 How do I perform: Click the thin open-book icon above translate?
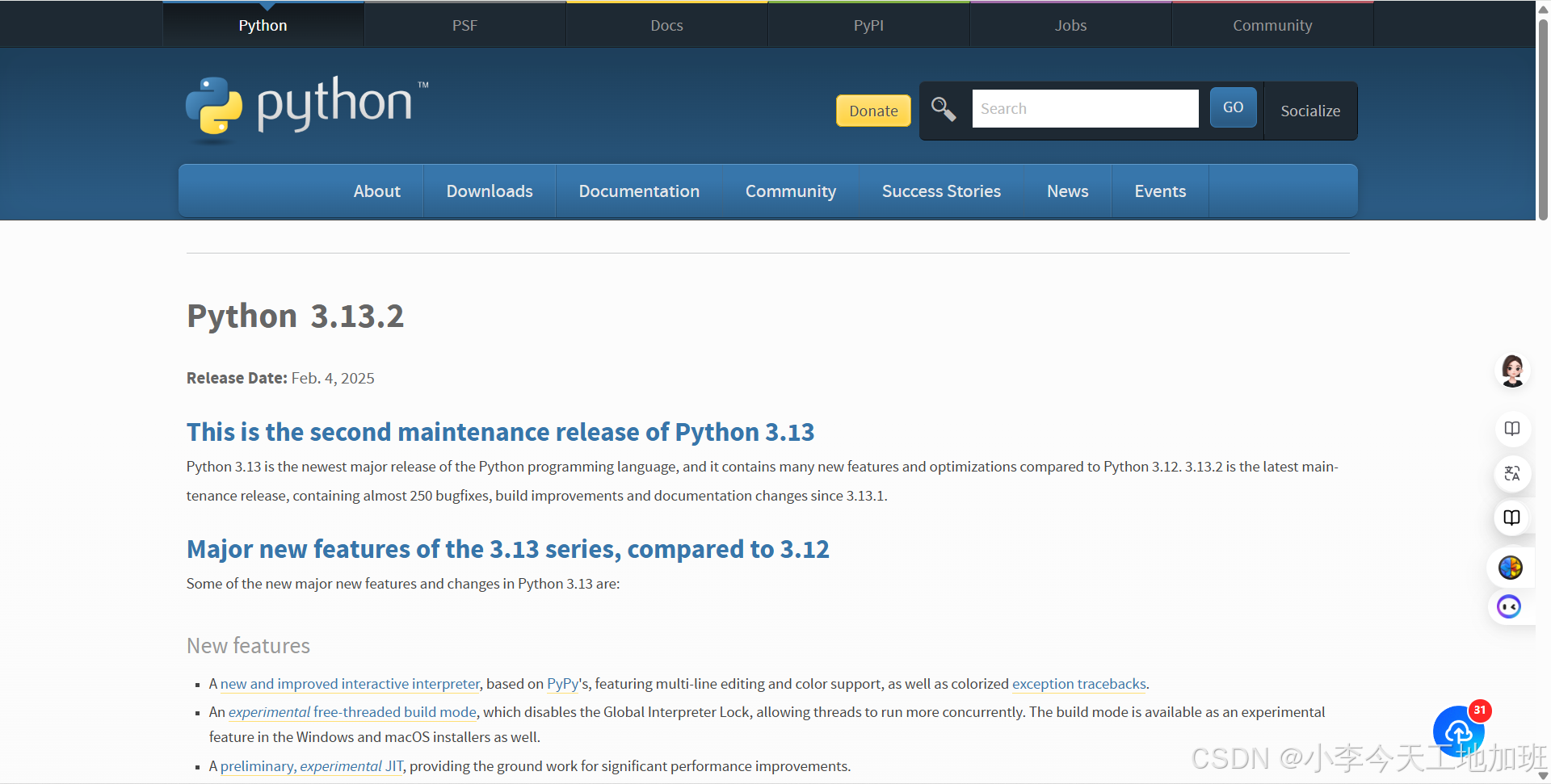click(1512, 429)
